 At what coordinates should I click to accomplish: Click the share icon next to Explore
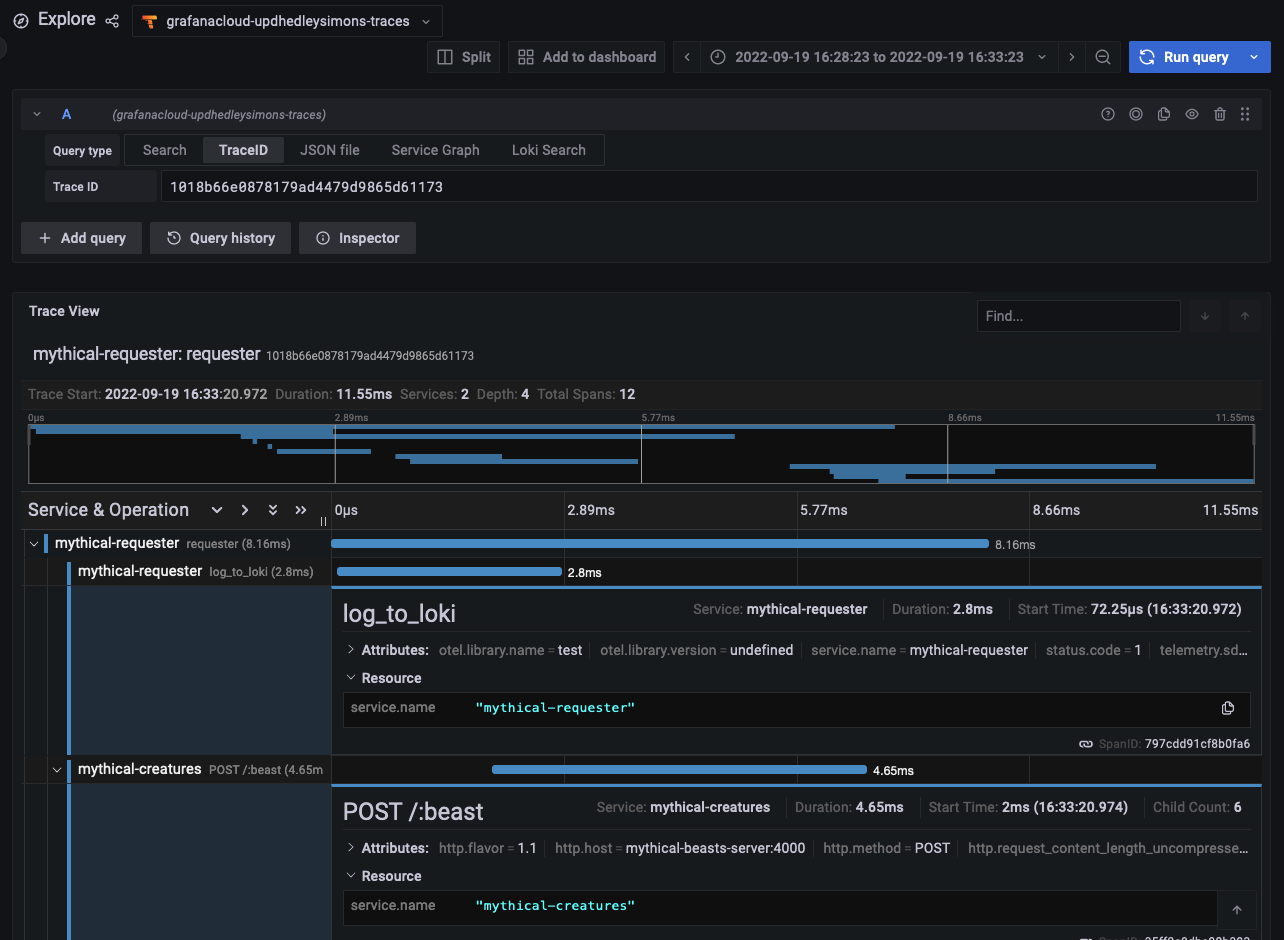point(112,21)
